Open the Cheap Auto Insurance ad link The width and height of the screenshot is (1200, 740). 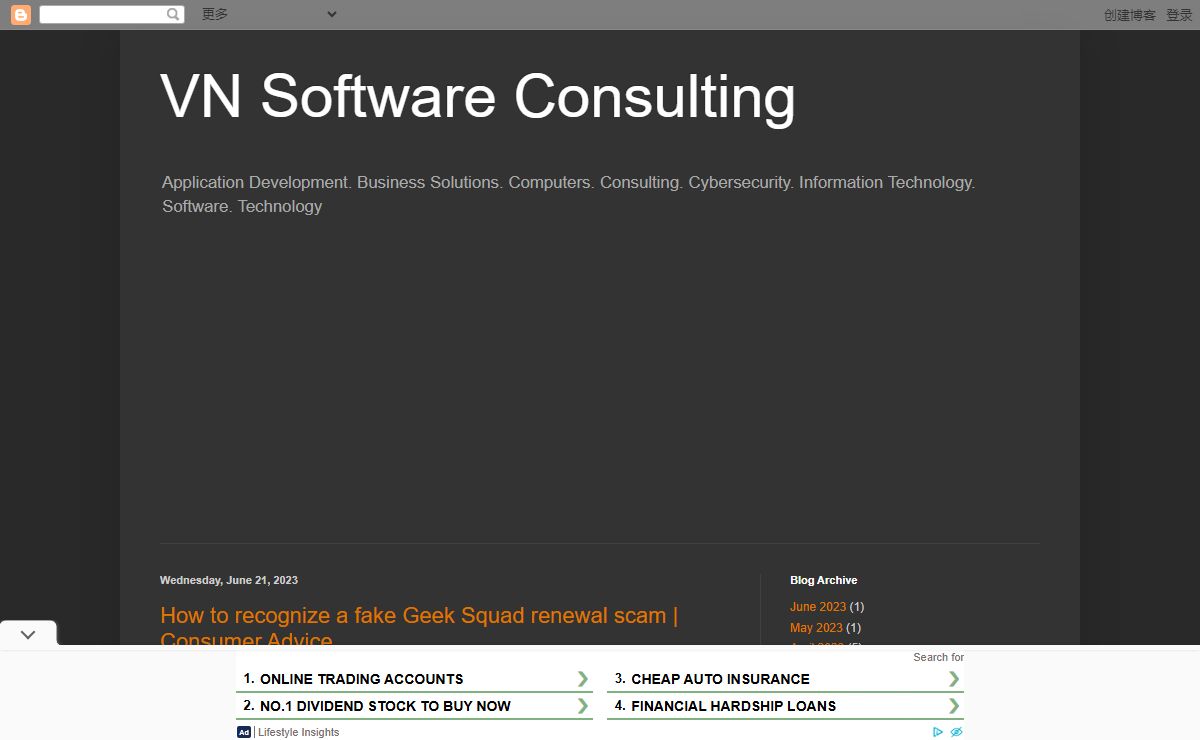(720, 679)
